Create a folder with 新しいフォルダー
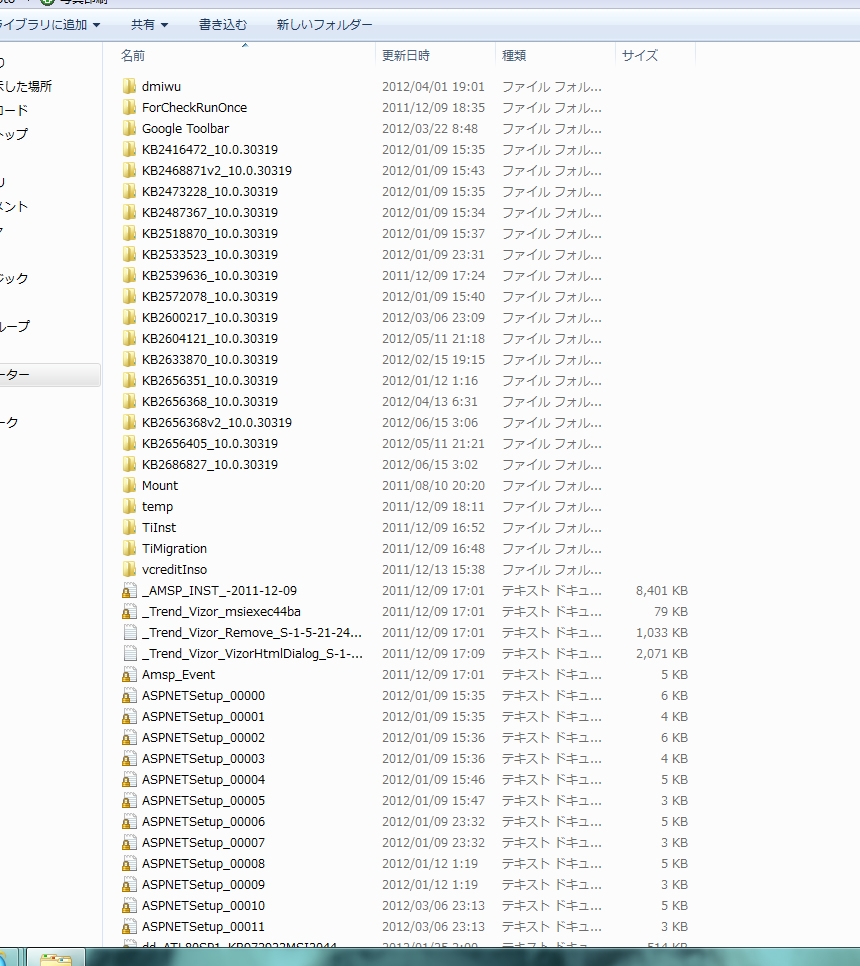Image resolution: width=860 pixels, height=966 pixels. (x=324, y=25)
